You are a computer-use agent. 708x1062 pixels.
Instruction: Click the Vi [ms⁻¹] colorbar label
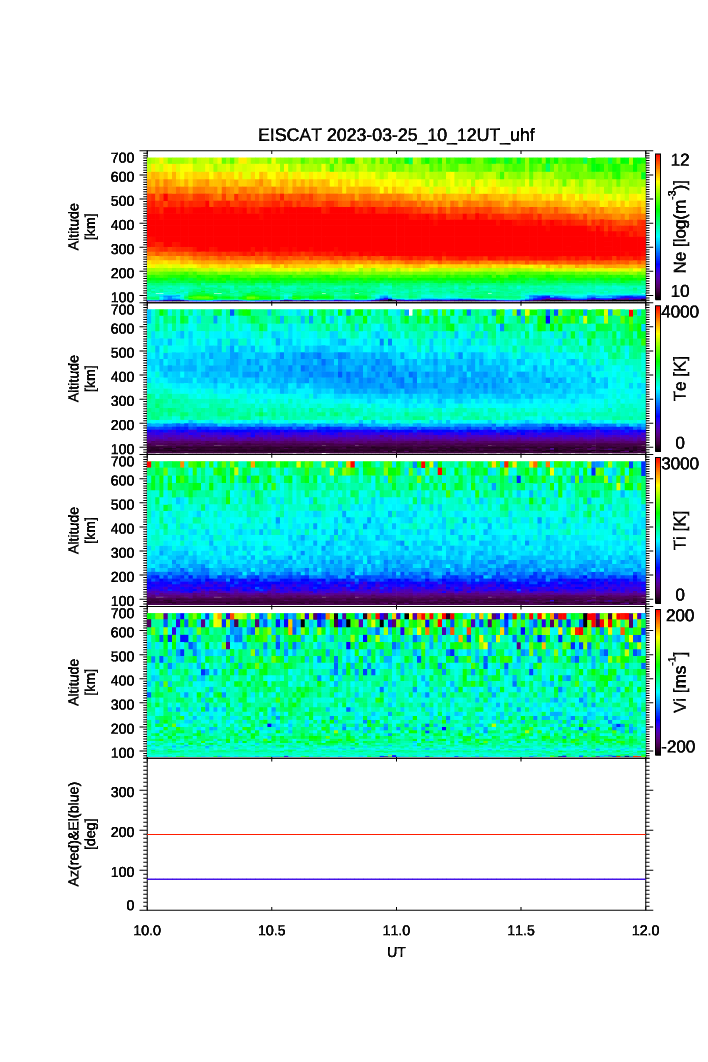[681, 682]
